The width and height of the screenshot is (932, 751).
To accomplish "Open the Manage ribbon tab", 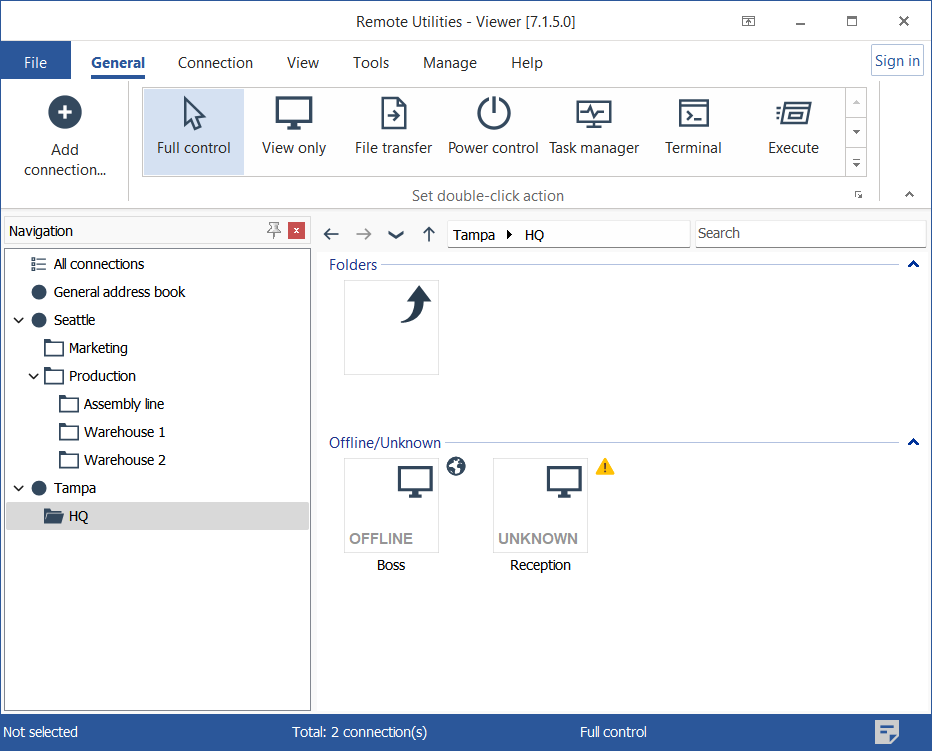I will (x=450, y=62).
